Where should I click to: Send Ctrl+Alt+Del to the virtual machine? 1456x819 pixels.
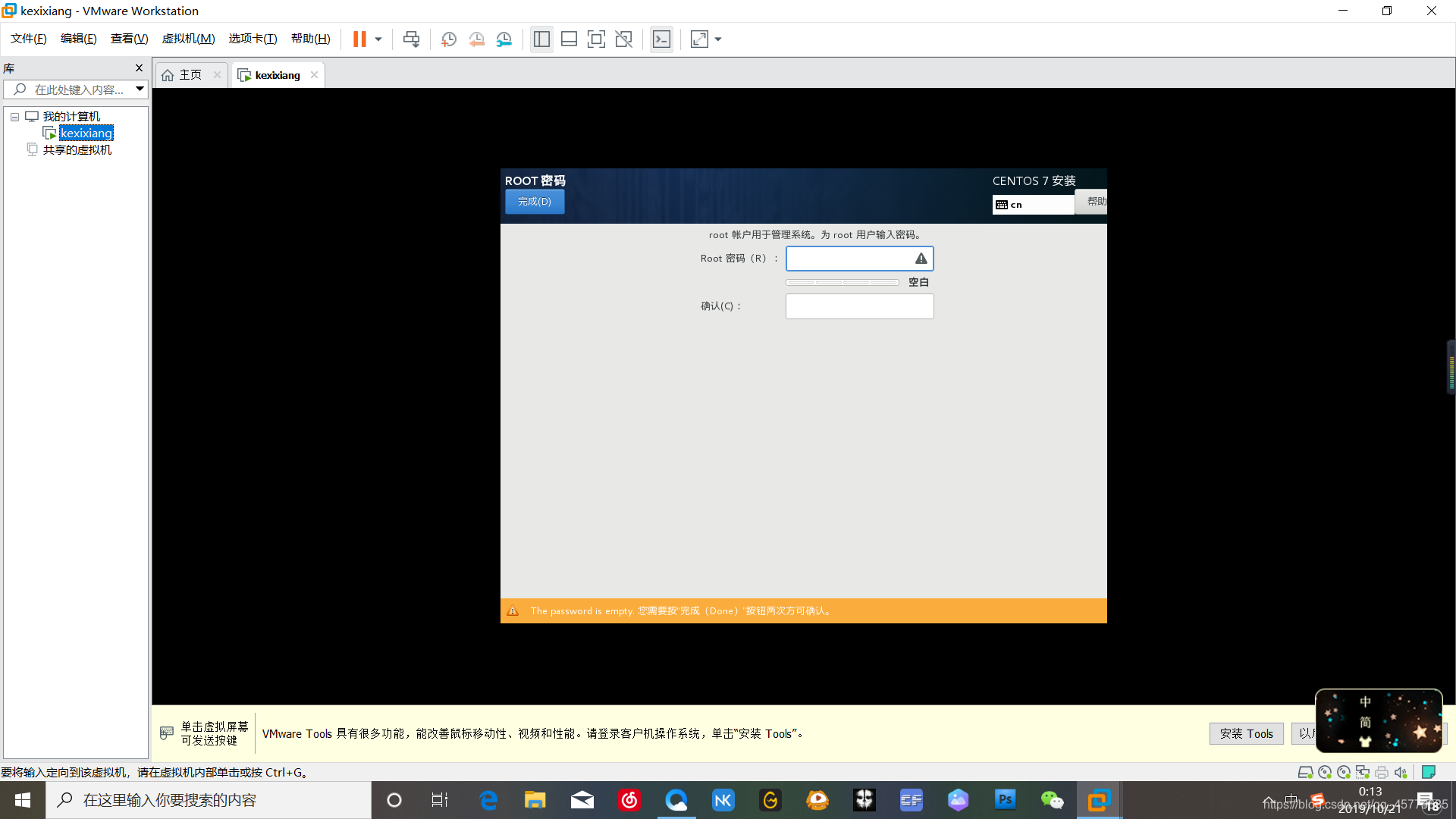412,39
